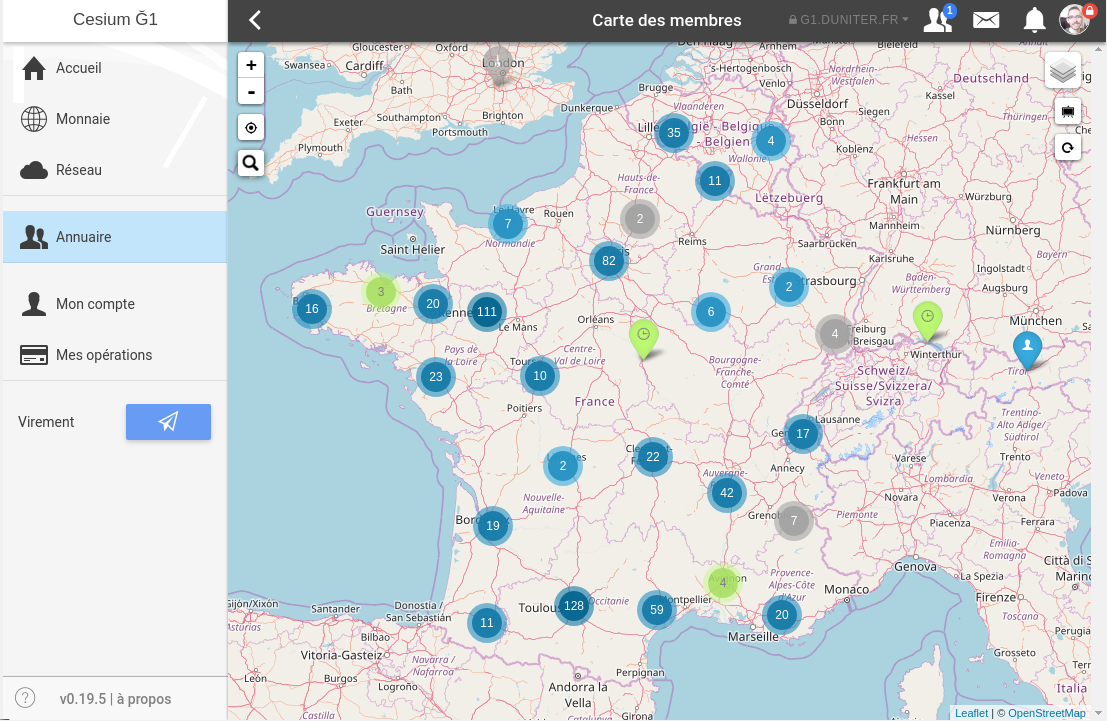Open the user profile avatar menu
This screenshot has height=721, width=1107.
[1076, 20]
